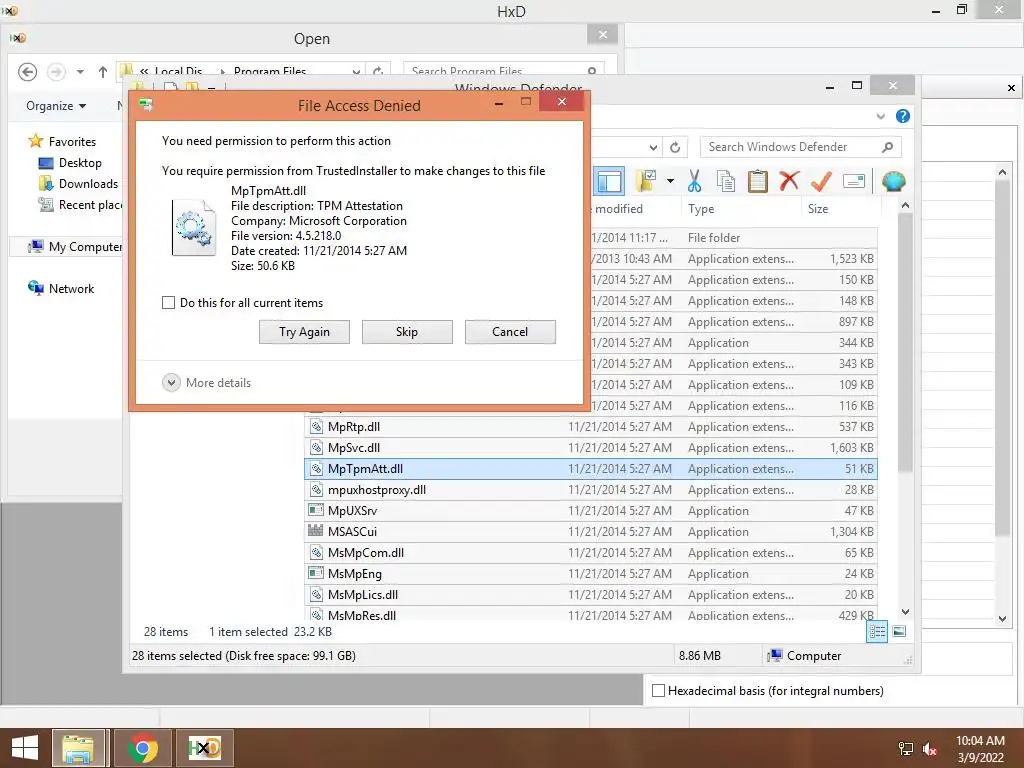
Task: Switch to large icons view in status bar
Action: click(x=899, y=632)
